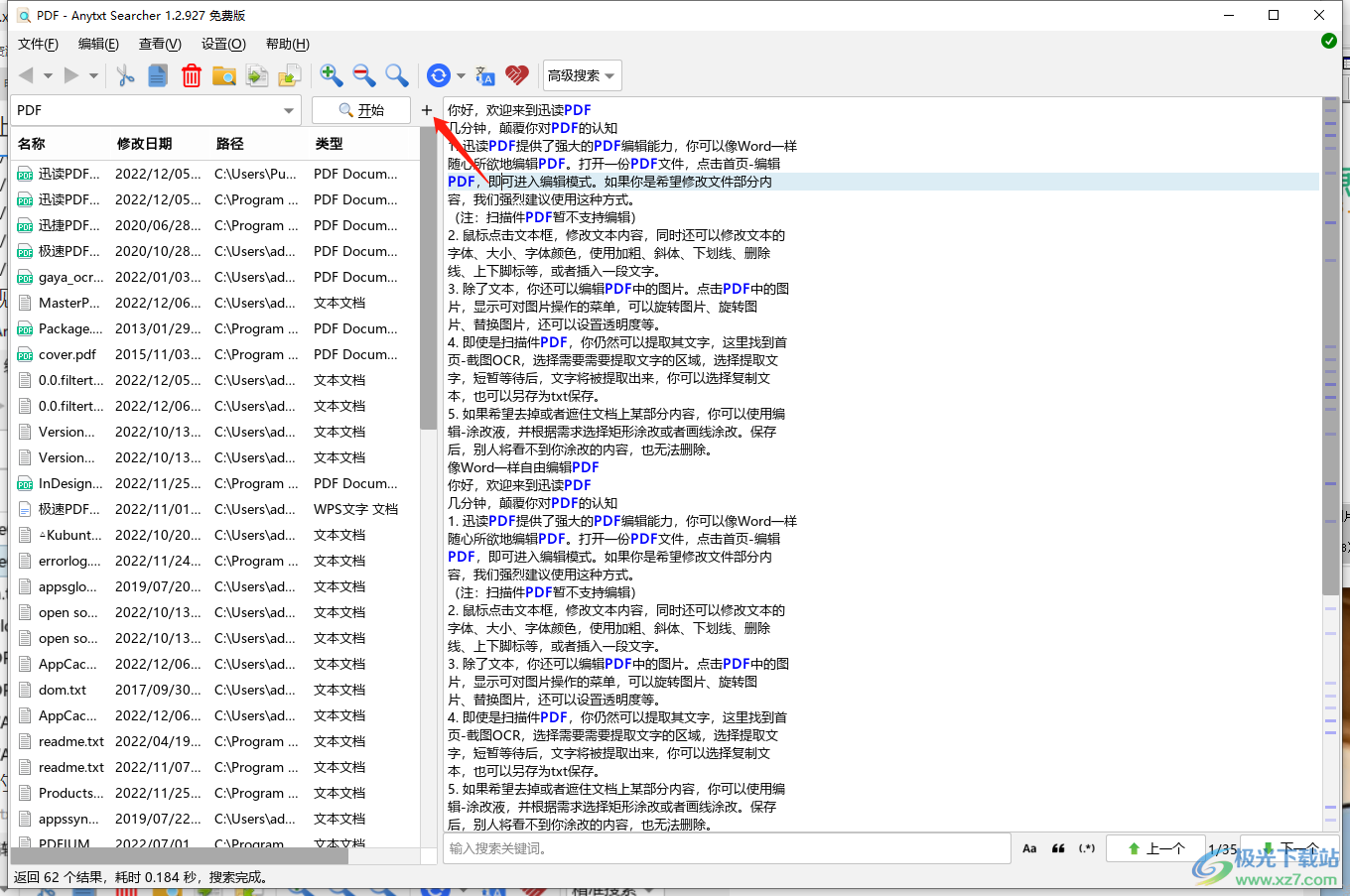This screenshot has width=1350, height=896.
Task: Sort by the 修改日期 column header
Action: coord(159,144)
